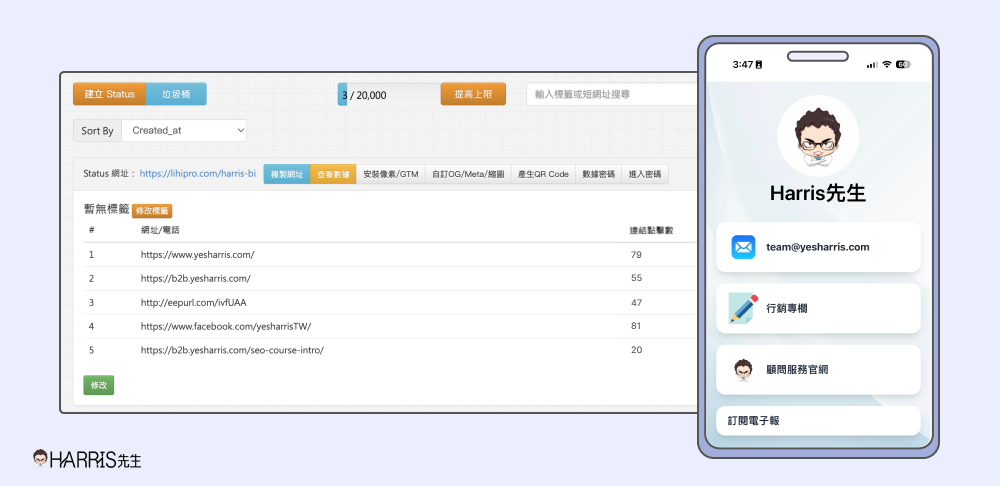Click the phone battery status icon

904,64
